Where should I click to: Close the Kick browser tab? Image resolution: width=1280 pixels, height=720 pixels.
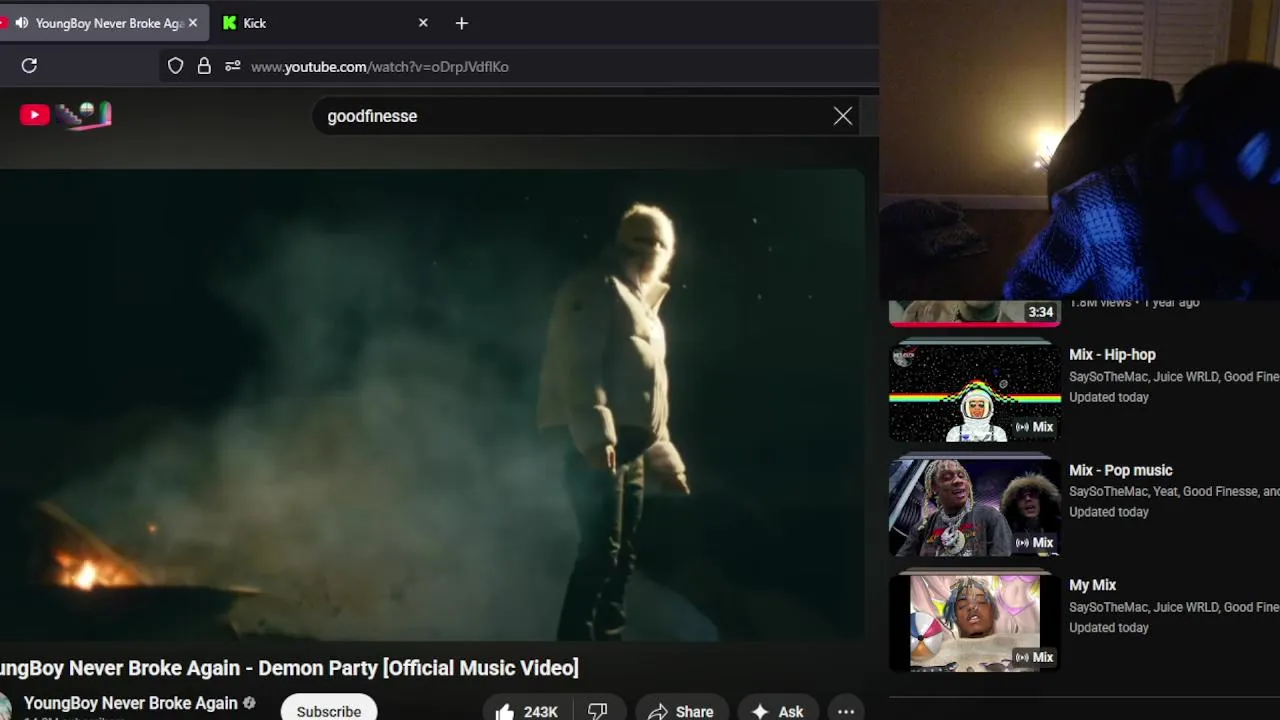(x=423, y=23)
